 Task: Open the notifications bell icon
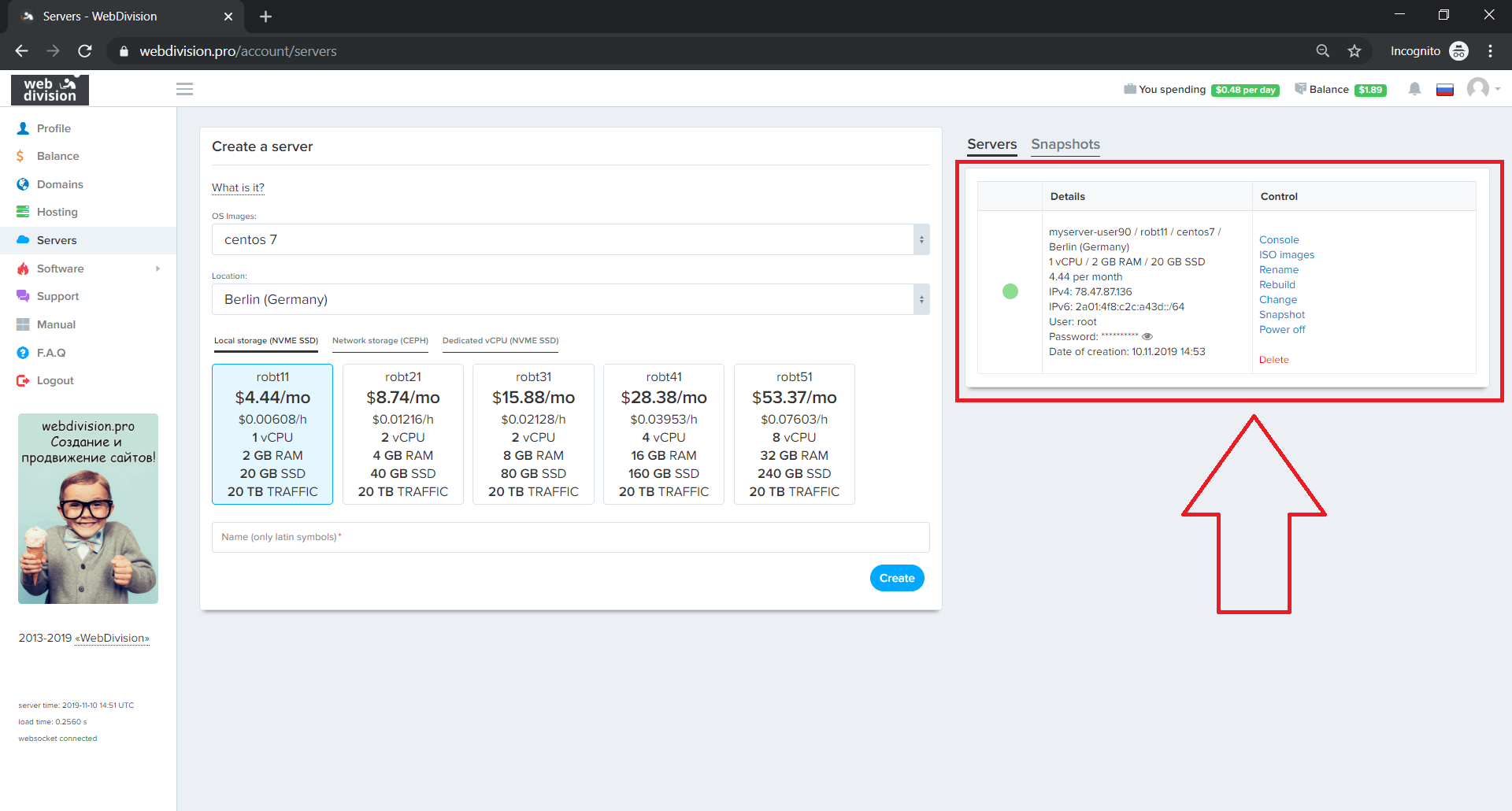click(x=1414, y=89)
